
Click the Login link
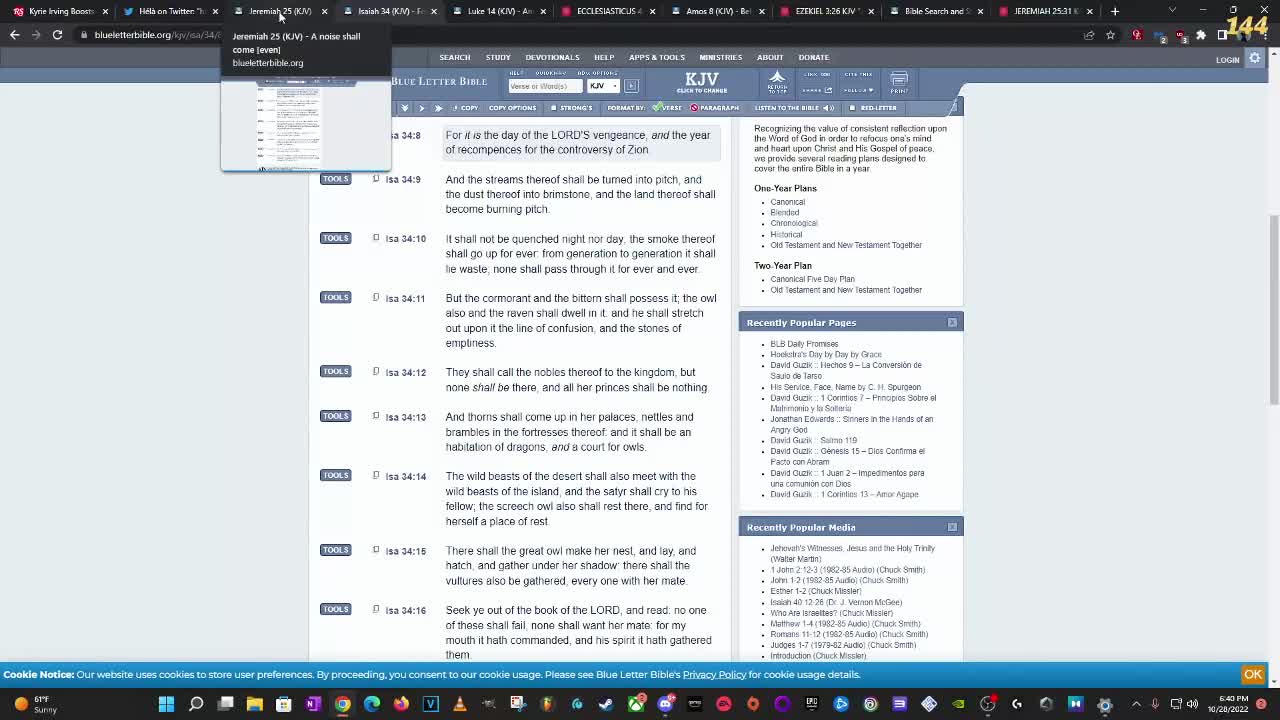(x=1227, y=60)
